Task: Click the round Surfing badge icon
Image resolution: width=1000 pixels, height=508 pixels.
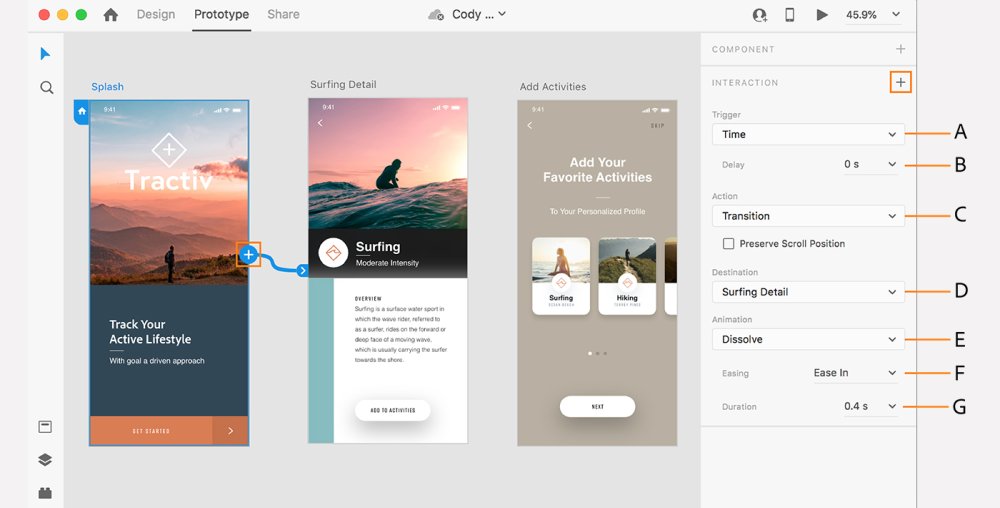Action: pyautogui.click(x=333, y=253)
